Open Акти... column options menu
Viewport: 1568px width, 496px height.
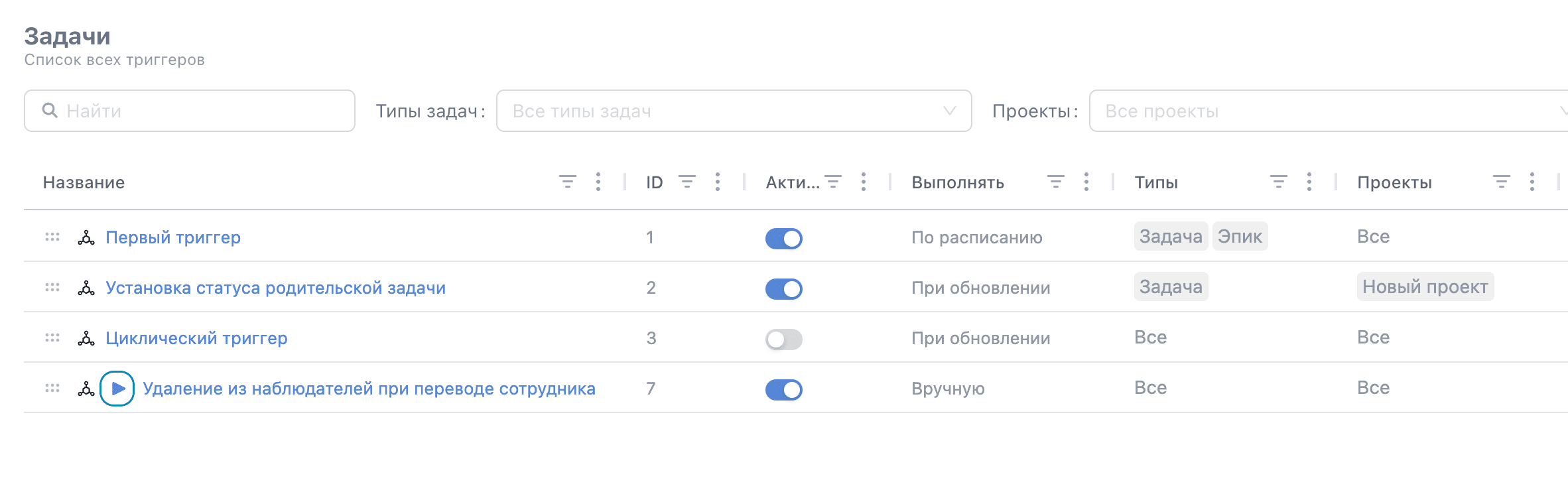(x=864, y=182)
